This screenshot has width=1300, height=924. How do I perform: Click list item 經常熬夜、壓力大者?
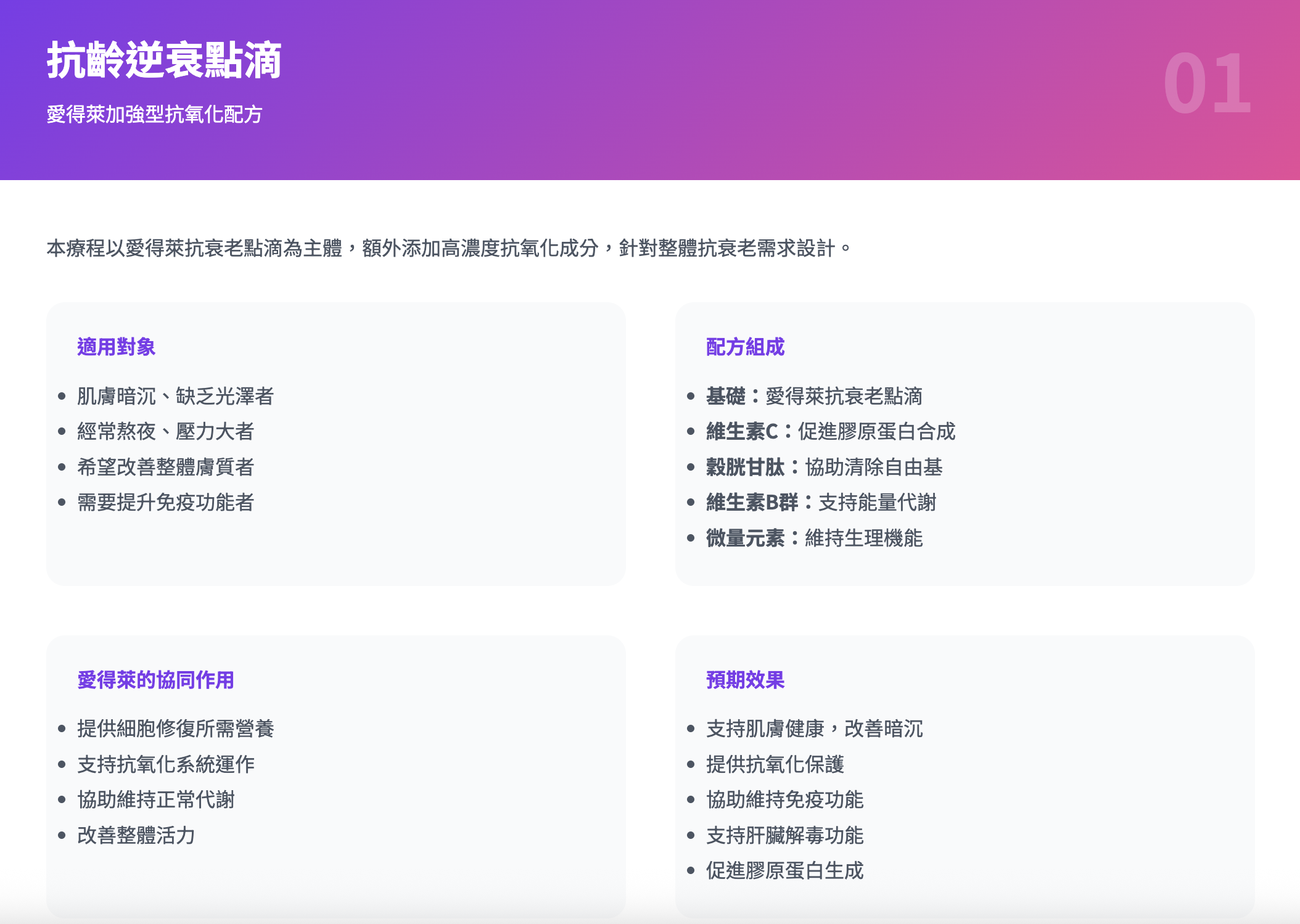coord(165,431)
